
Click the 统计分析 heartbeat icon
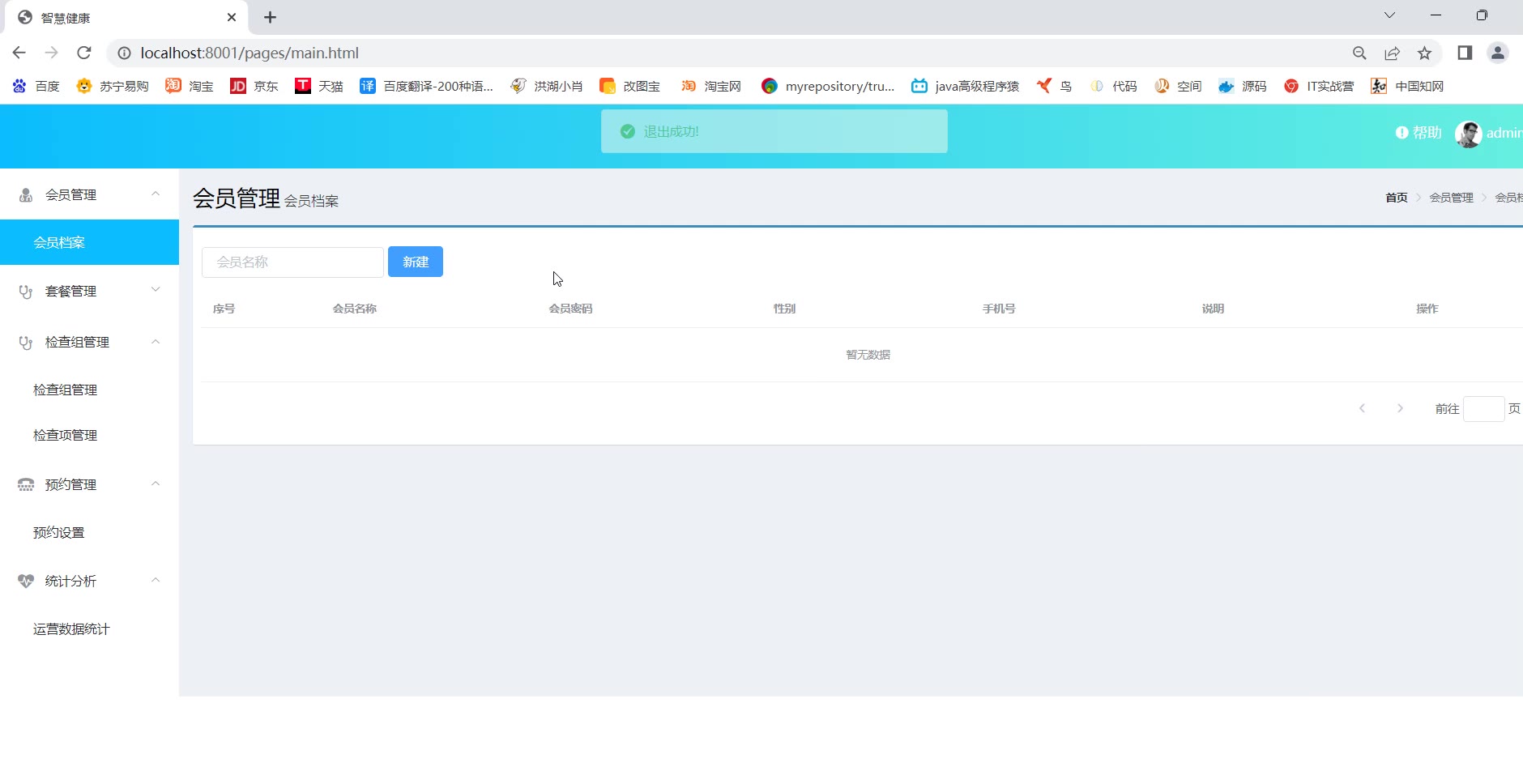tap(26, 582)
